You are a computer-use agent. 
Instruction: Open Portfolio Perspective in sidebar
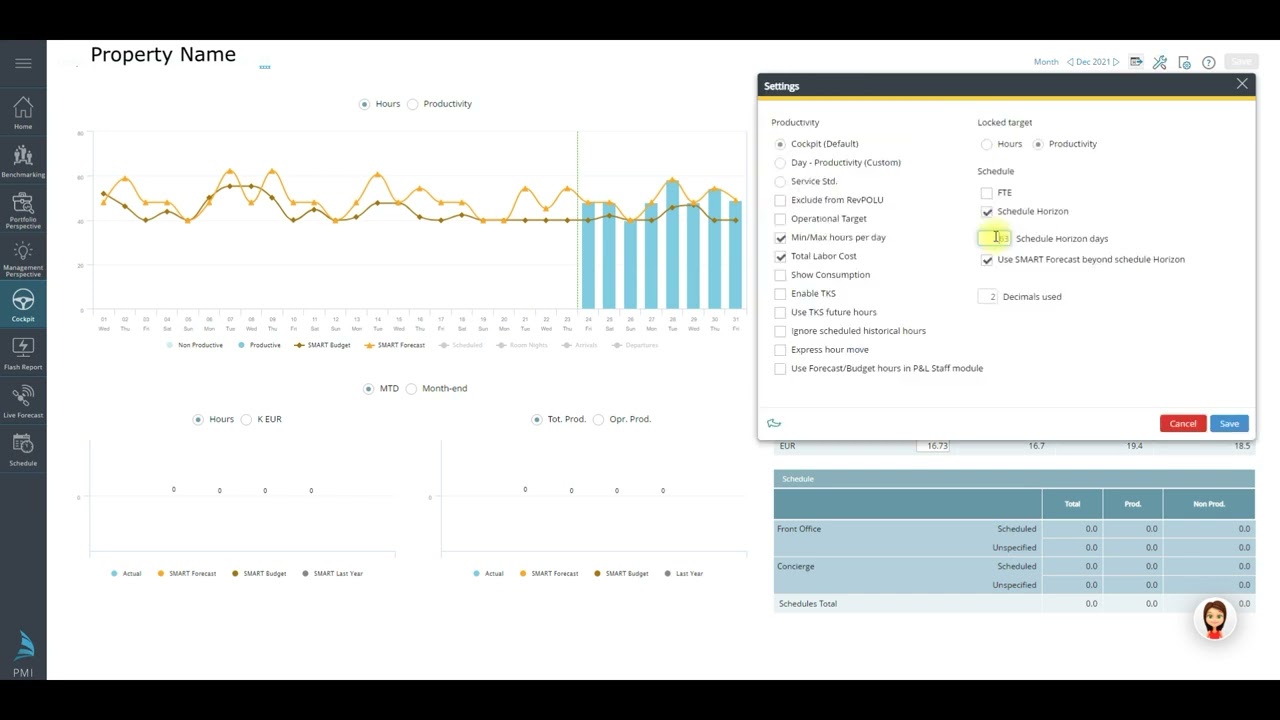coord(23,210)
